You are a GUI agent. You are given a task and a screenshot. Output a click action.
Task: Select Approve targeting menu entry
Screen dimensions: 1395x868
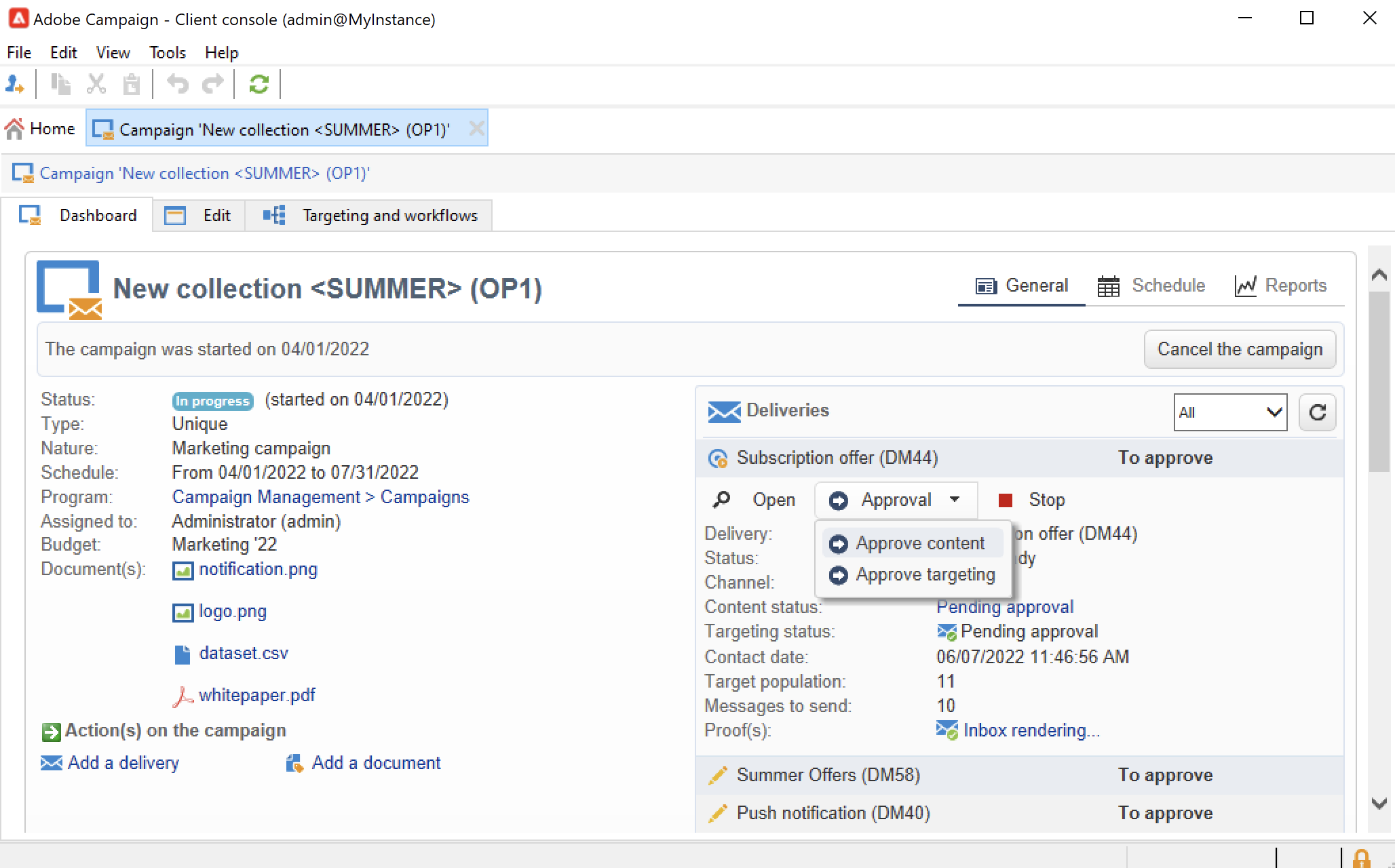(x=925, y=575)
